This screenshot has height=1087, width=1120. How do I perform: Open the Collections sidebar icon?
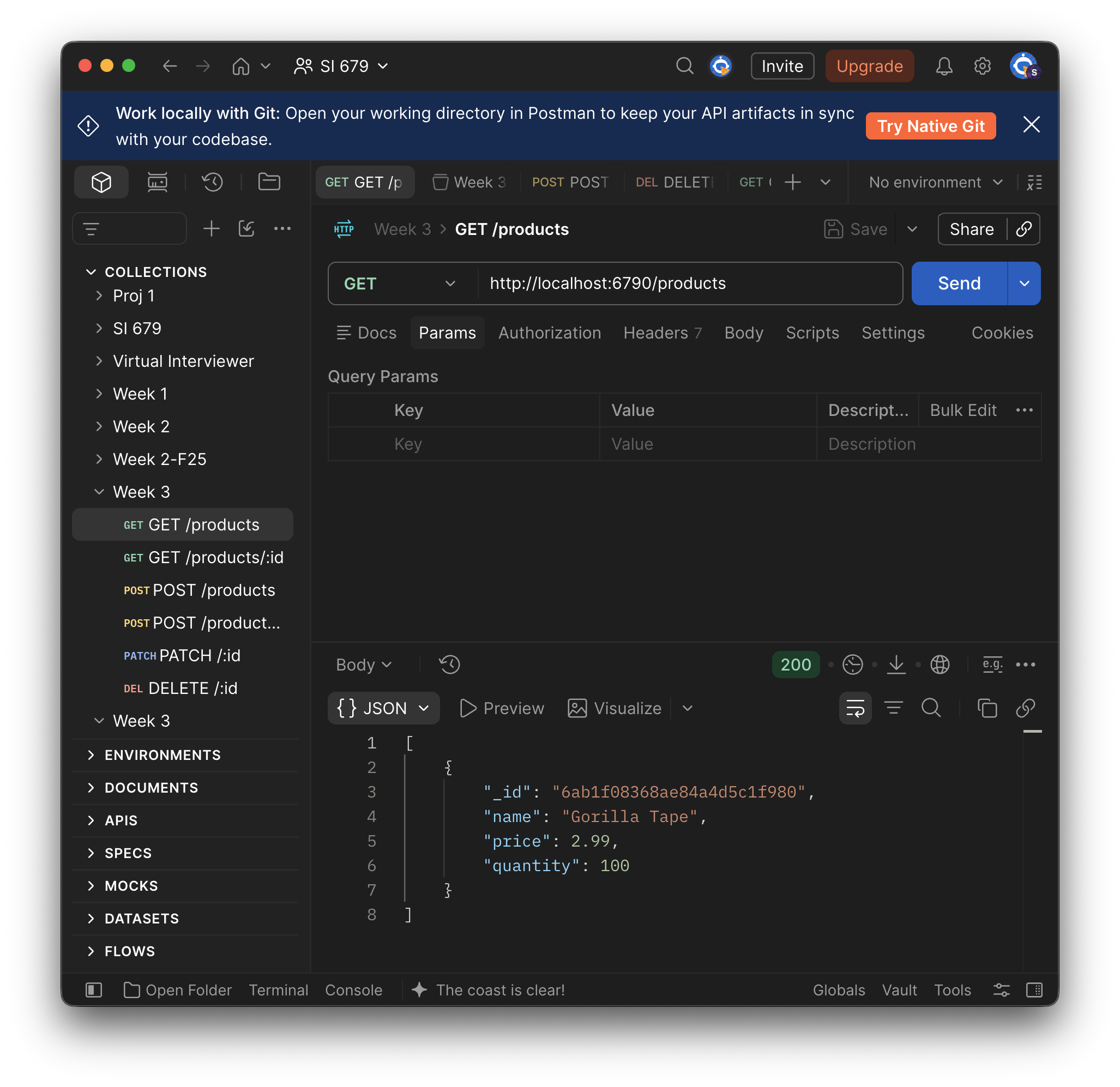(x=101, y=182)
